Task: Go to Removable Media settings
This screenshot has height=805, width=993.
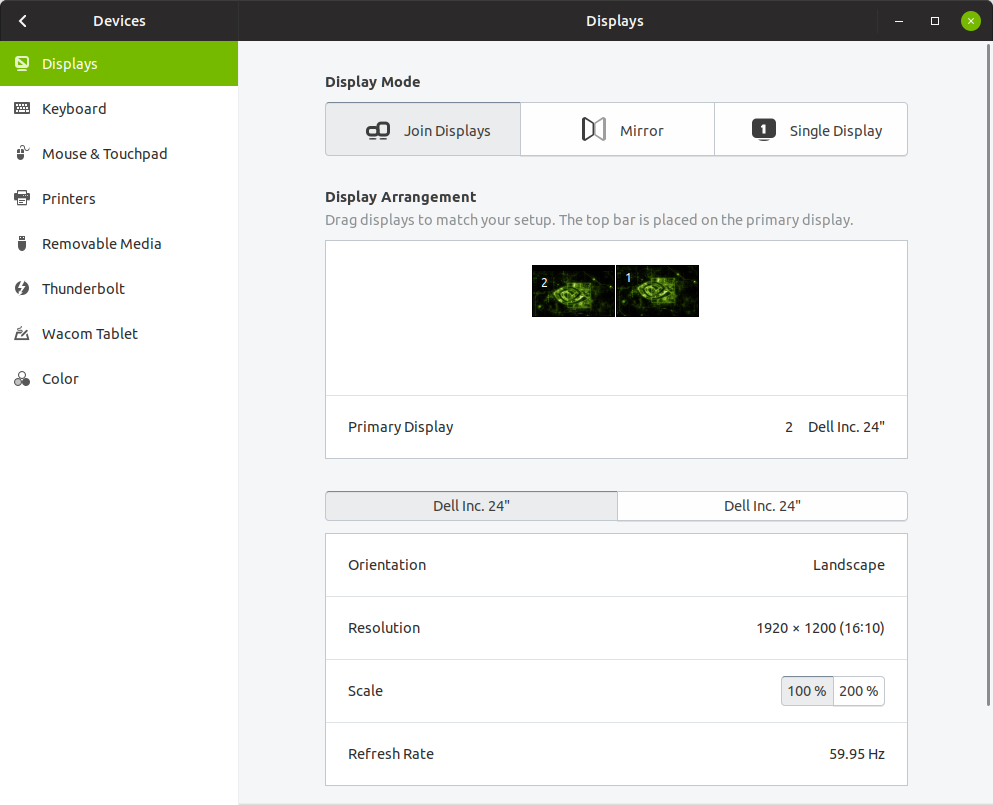Action: click(101, 244)
